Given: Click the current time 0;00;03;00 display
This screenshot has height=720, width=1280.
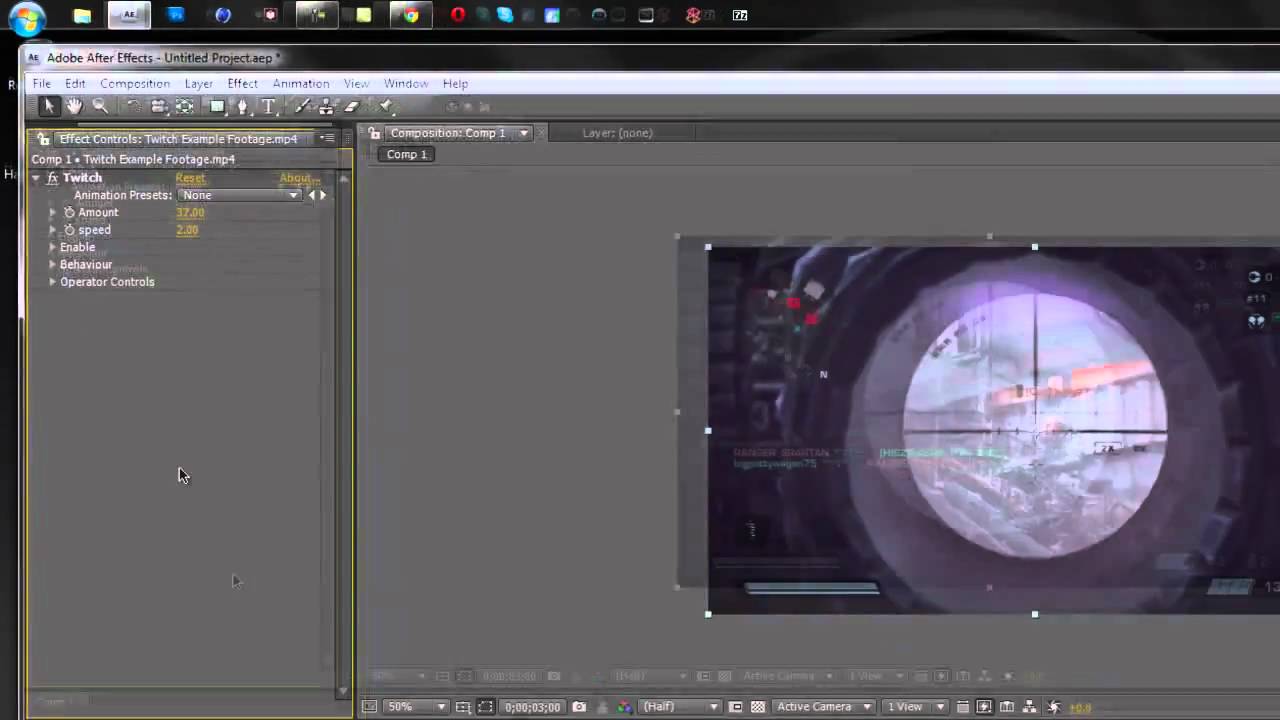Looking at the screenshot, I should (533, 707).
